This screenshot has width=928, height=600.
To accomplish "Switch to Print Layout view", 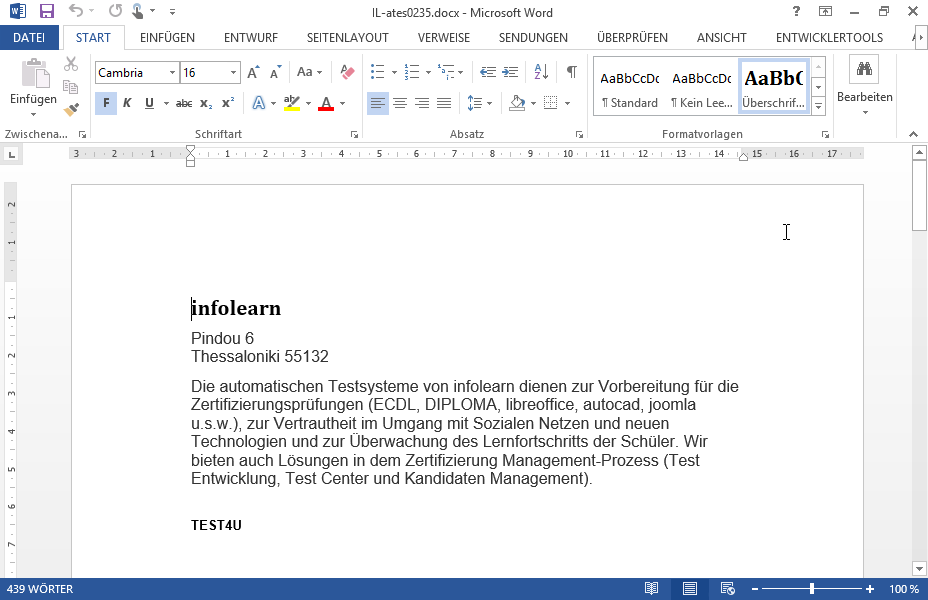I will point(689,589).
